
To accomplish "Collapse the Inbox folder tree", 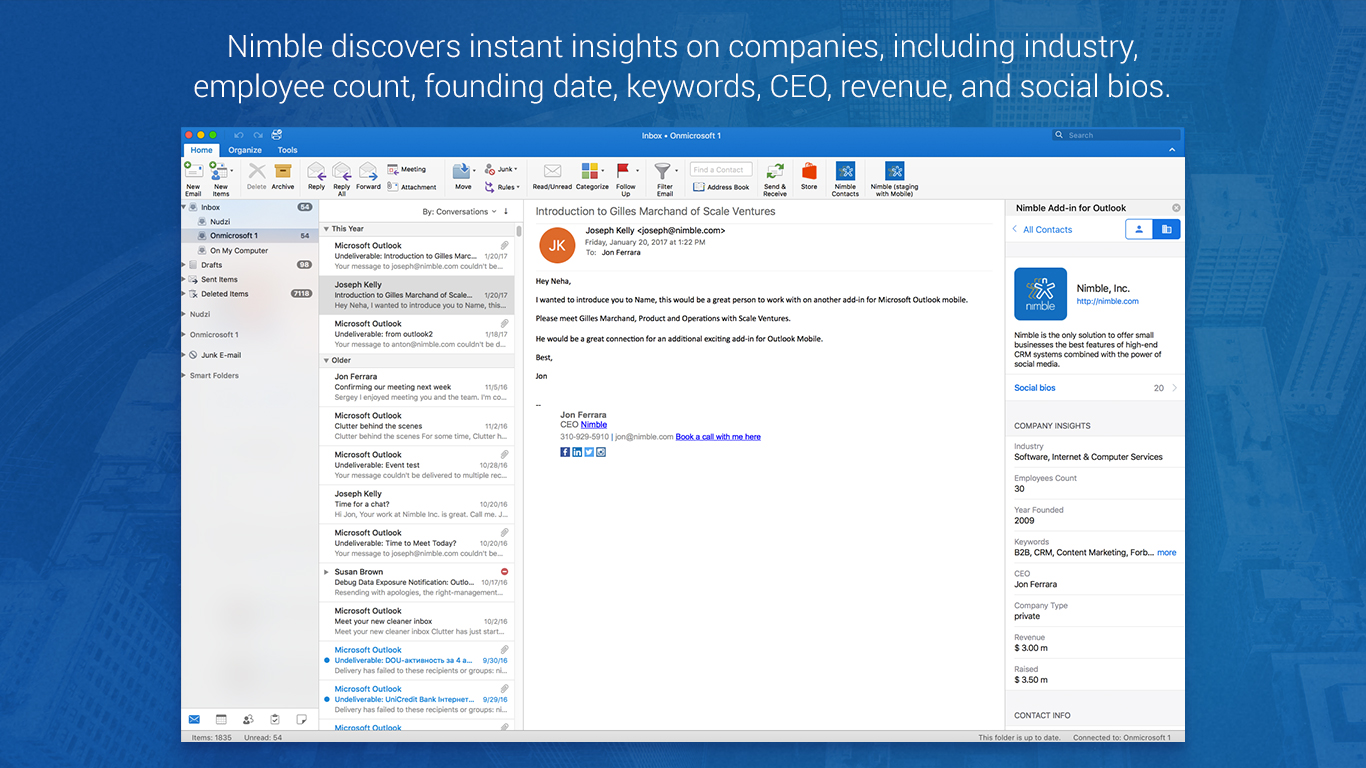I will [185, 207].
